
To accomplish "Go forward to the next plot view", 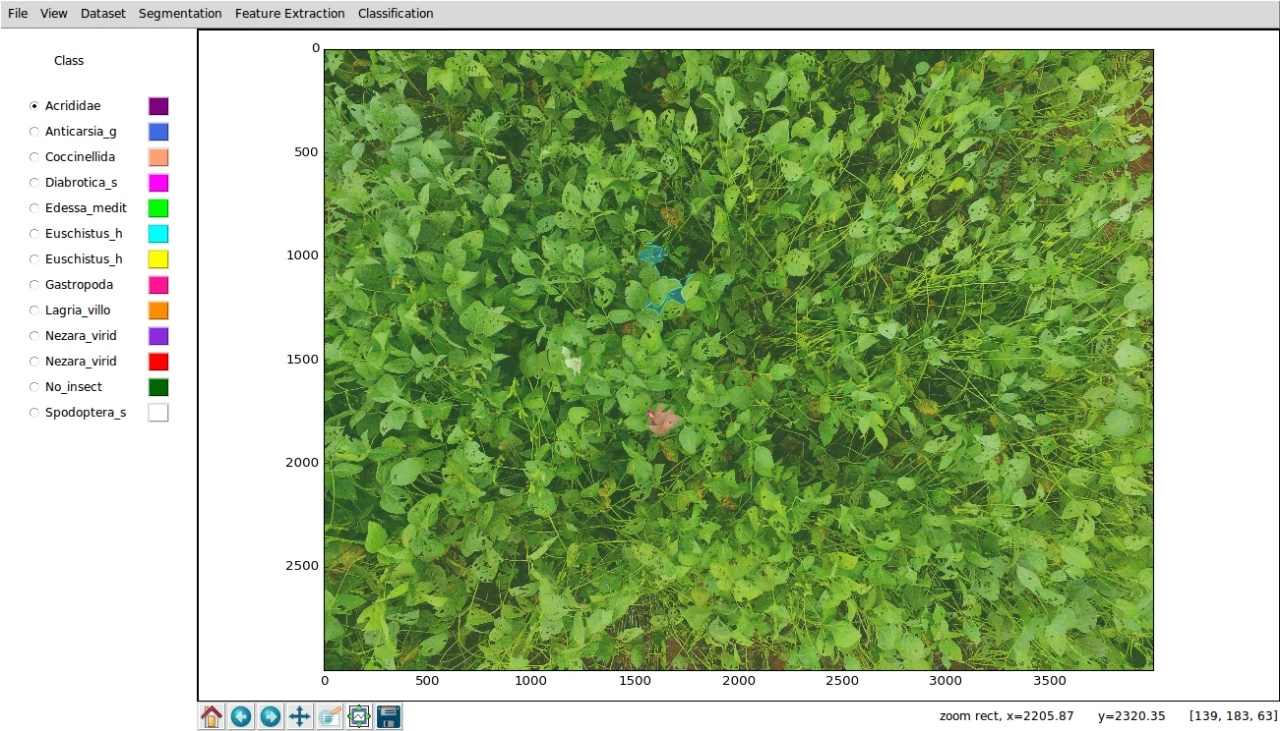I will pyautogui.click(x=270, y=716).
